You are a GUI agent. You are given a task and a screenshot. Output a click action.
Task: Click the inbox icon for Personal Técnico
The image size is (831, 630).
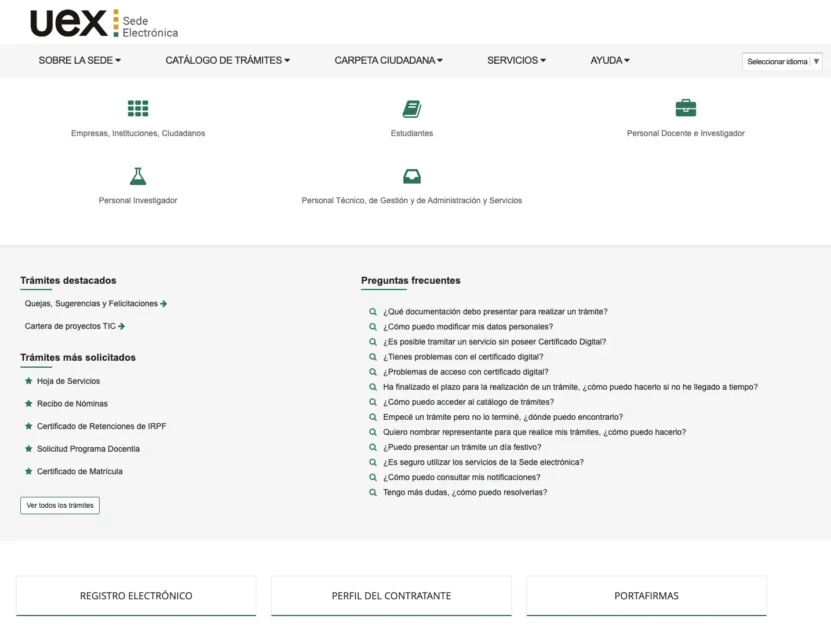[x=412, y=176]
